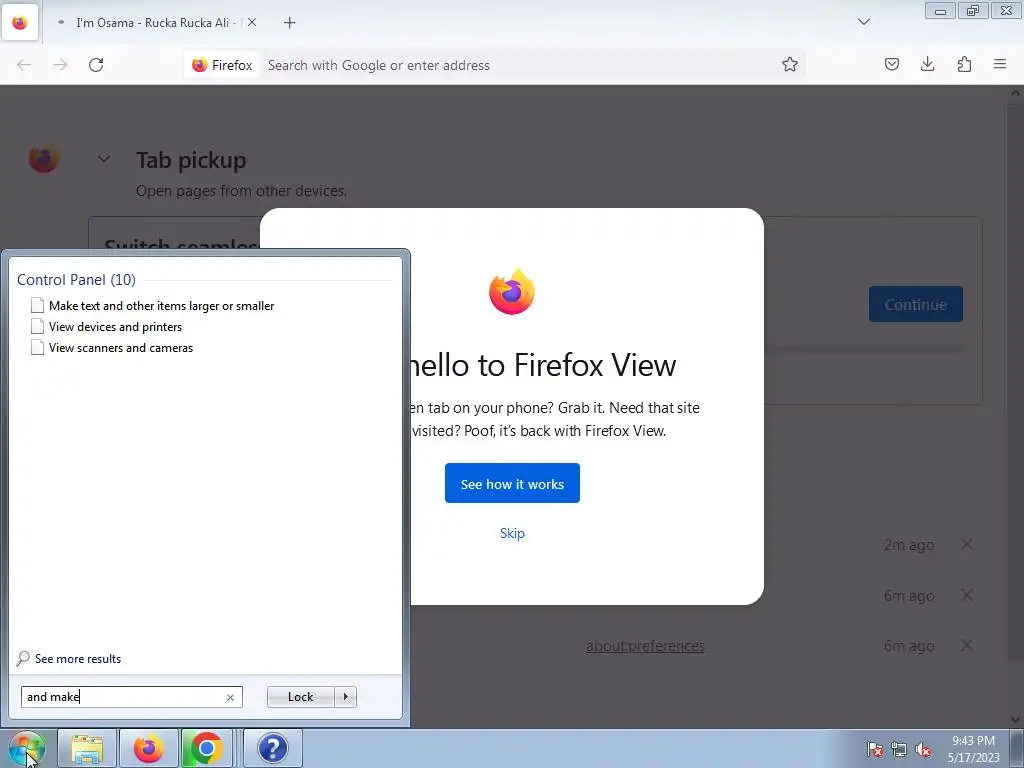Click See how it works button
The height and width of the screenshot is (768, 1024).
(x=512, y=483)
